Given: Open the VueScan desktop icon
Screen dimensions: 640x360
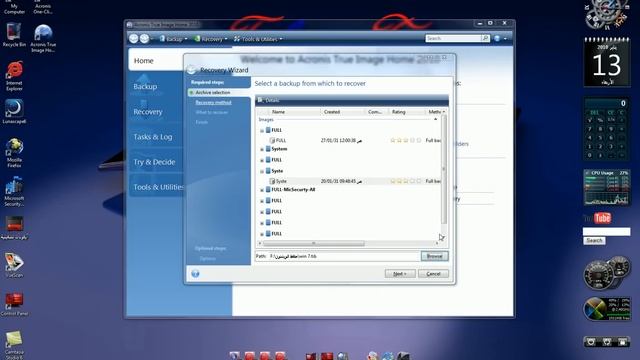Looking at the screenshot, I should pyautogui.click(x=14, y=265).
